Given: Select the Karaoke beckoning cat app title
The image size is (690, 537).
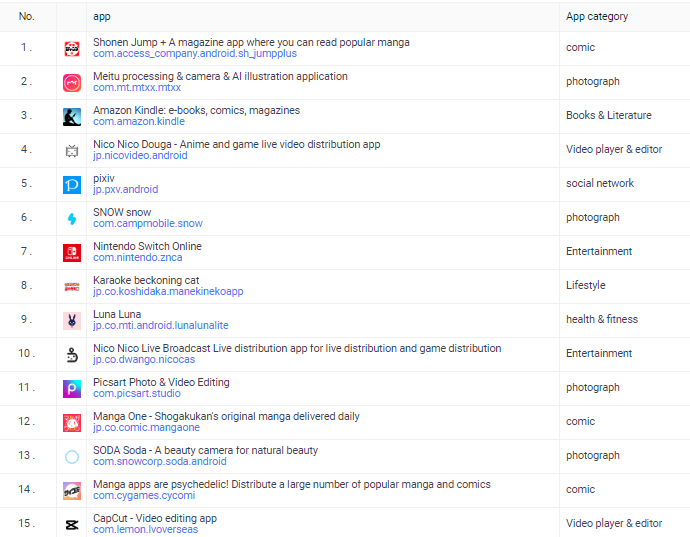Looking at the screenshot, I should 146,280.
